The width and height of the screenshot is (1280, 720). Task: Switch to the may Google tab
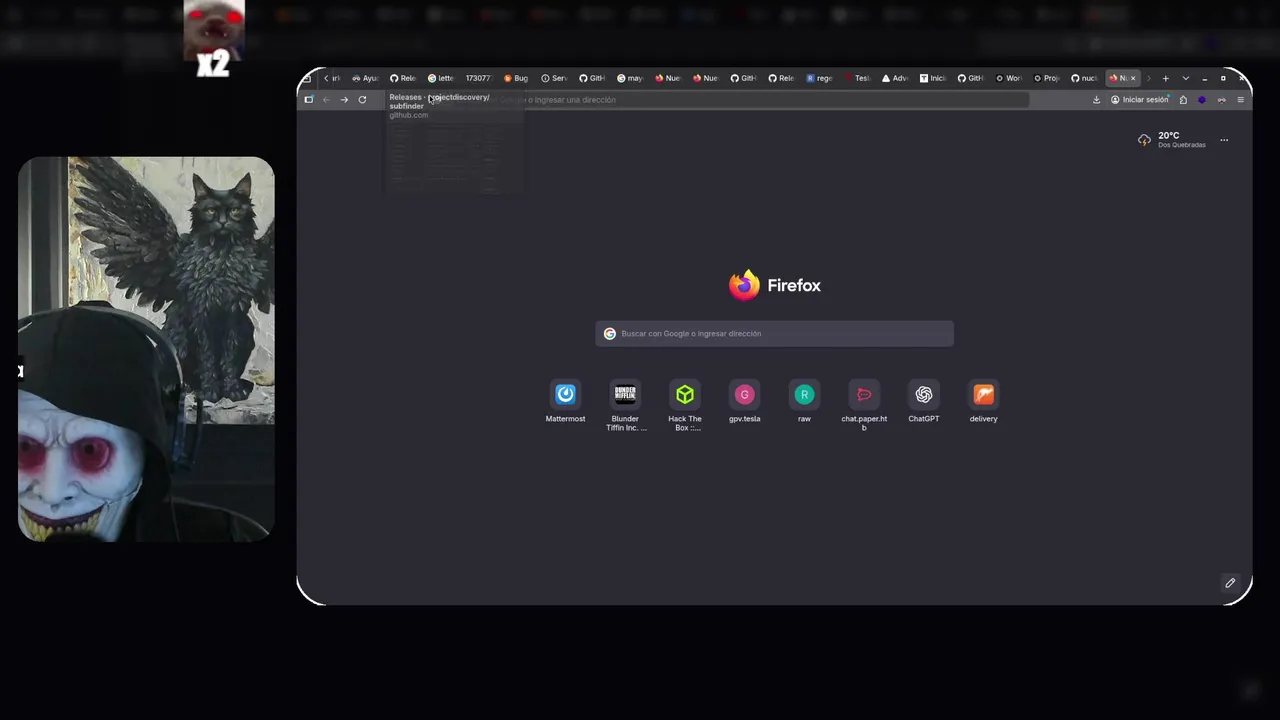click(630, 78)
